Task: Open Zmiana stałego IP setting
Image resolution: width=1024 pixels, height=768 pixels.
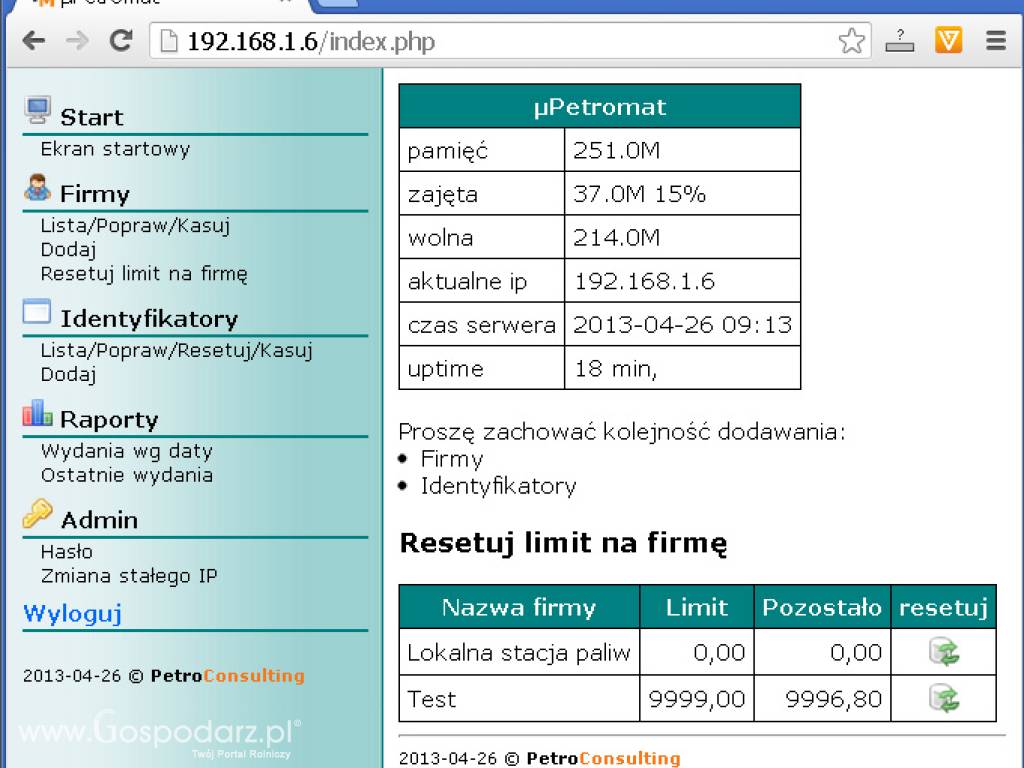Action: 129,576
